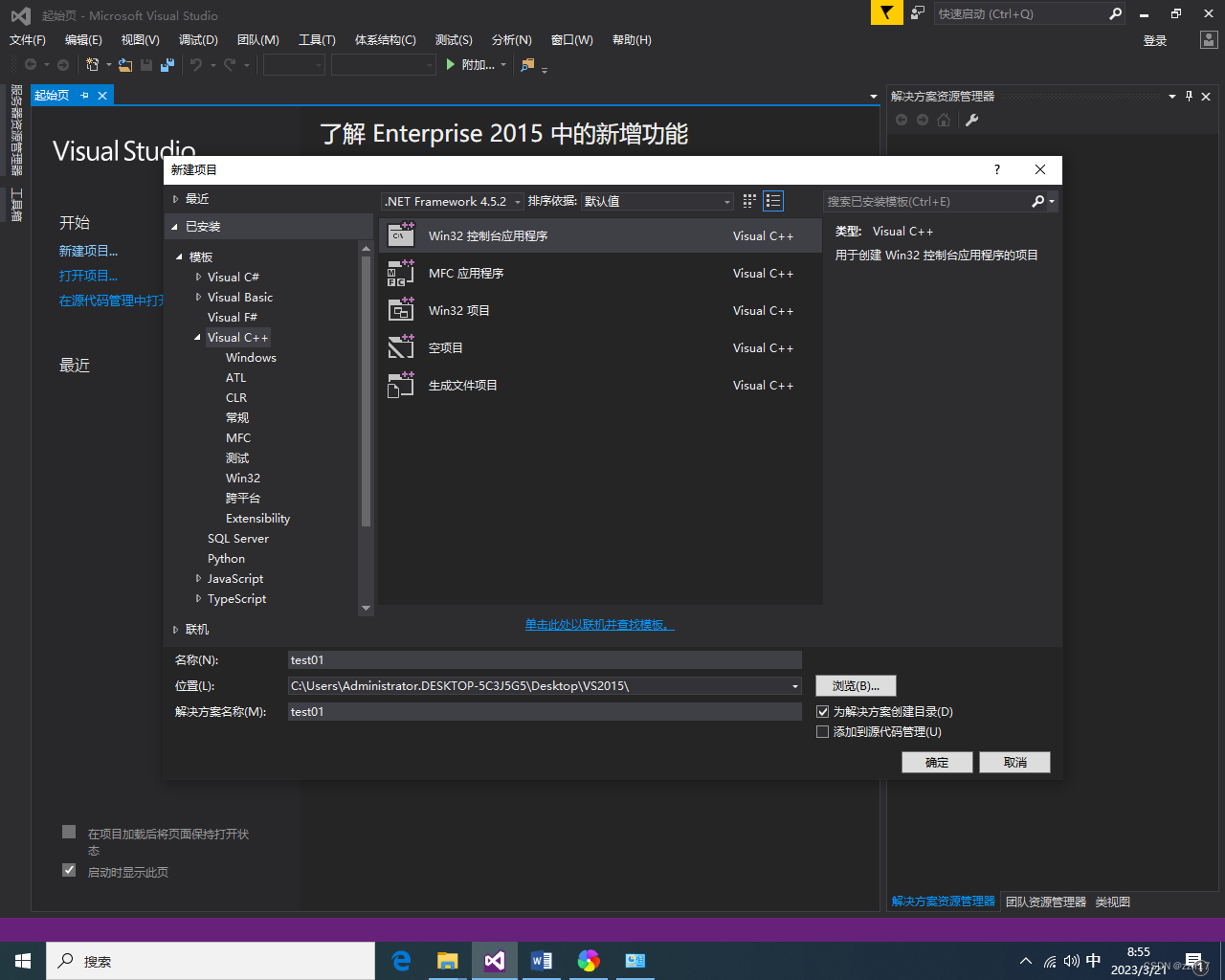Image resolution: width=1225 pixels, height=980 pixels.
Task: Uncheck 为解决方案创建目录(D)
Action: click(822, 711)
